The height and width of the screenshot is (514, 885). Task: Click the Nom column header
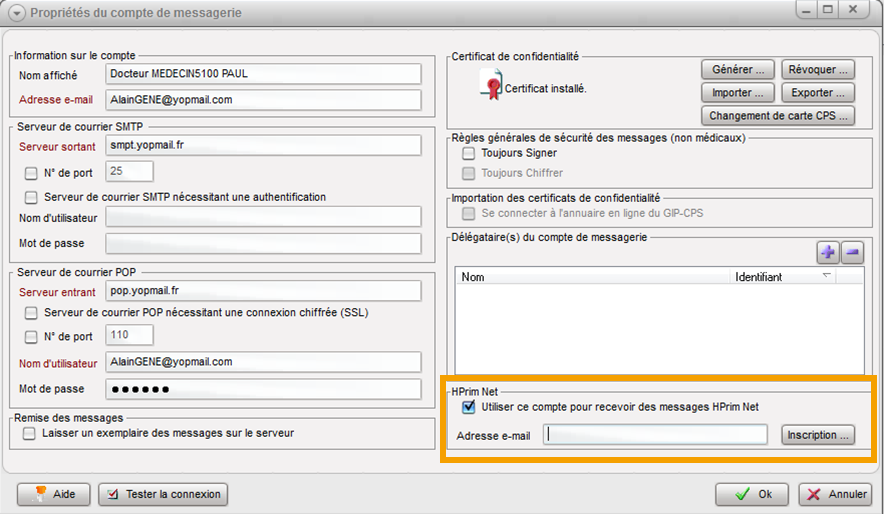click(x=593, y=277)
